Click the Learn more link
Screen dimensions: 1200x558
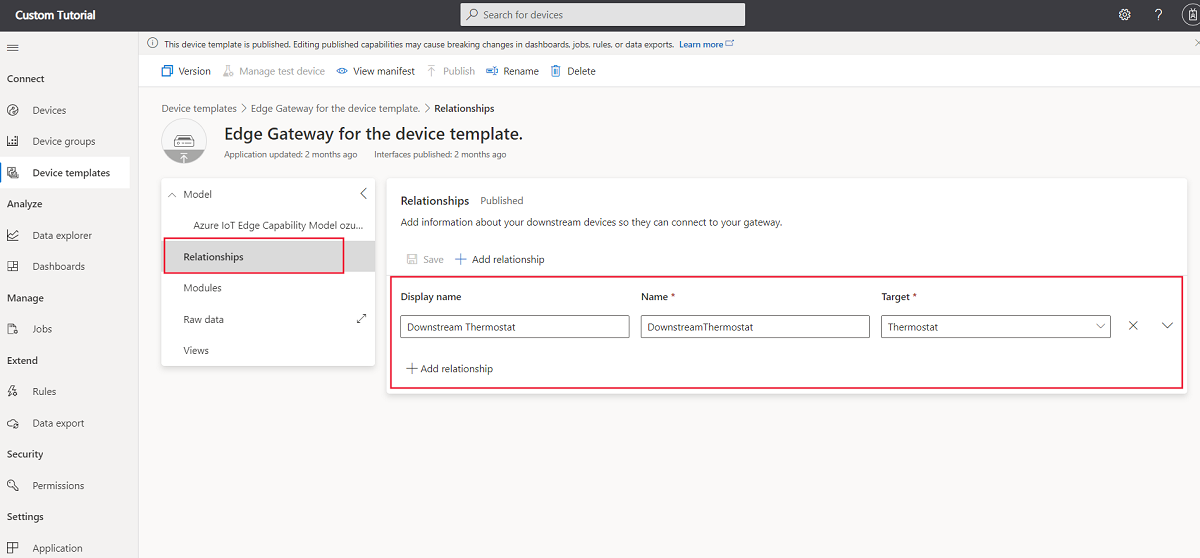tap(701, 44)
